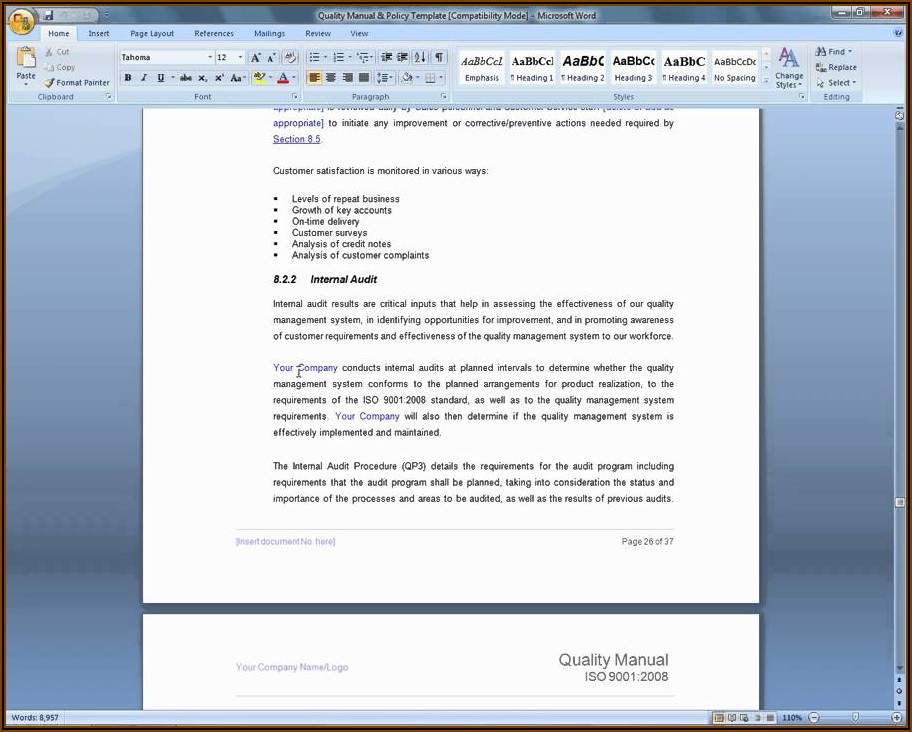The height and width of the screenshot is (732, 912).
Task: Toggle italic formatting
Action: click(144, 78)
